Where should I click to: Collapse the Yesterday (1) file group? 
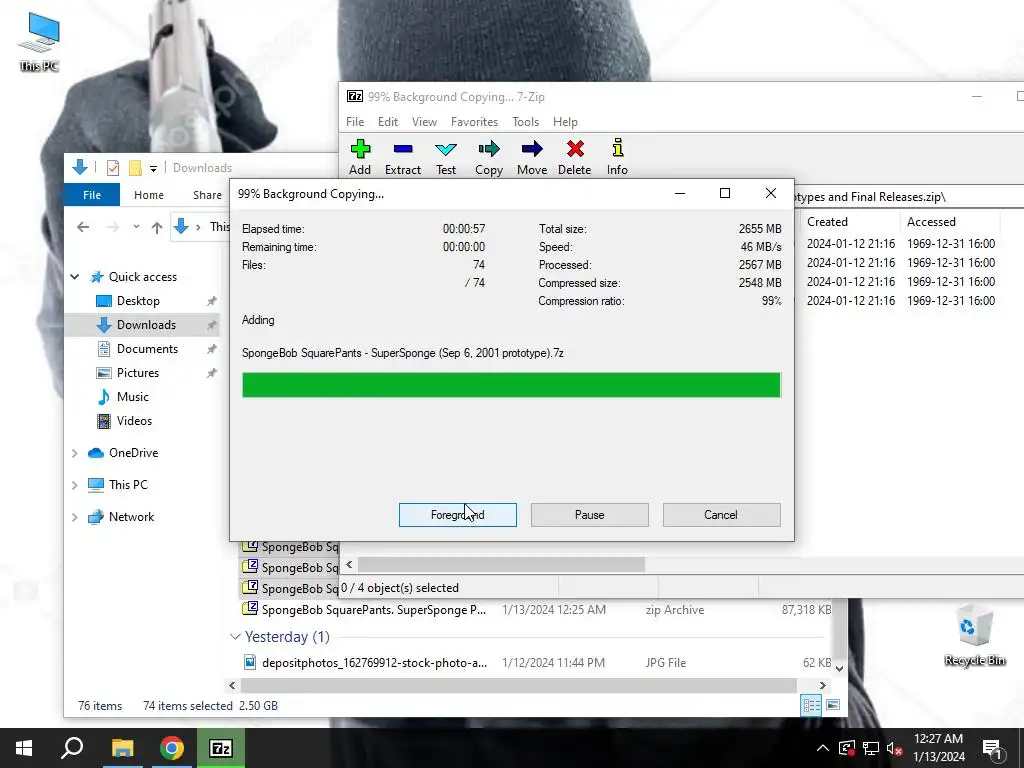coord(235,637)
